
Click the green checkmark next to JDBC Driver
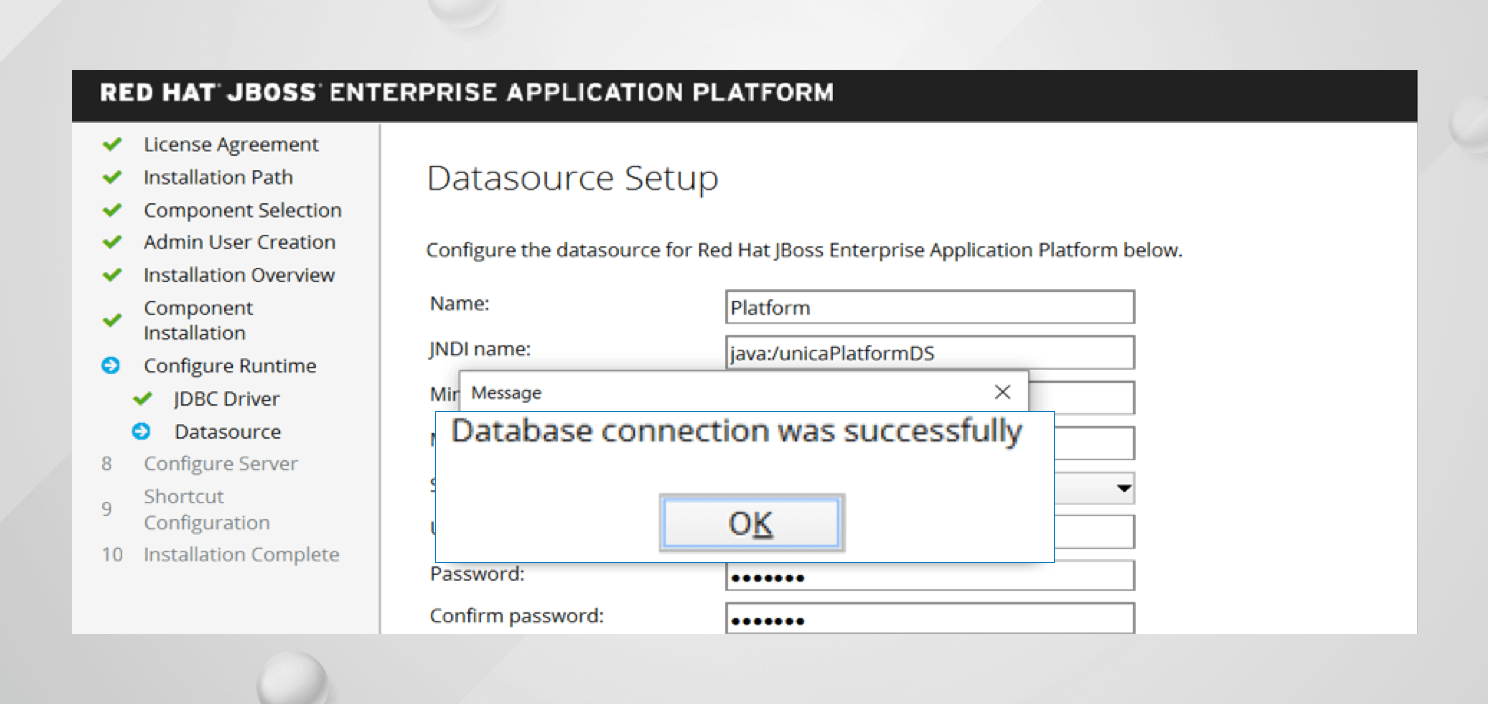pyautogui.click(x=142, y=399)
